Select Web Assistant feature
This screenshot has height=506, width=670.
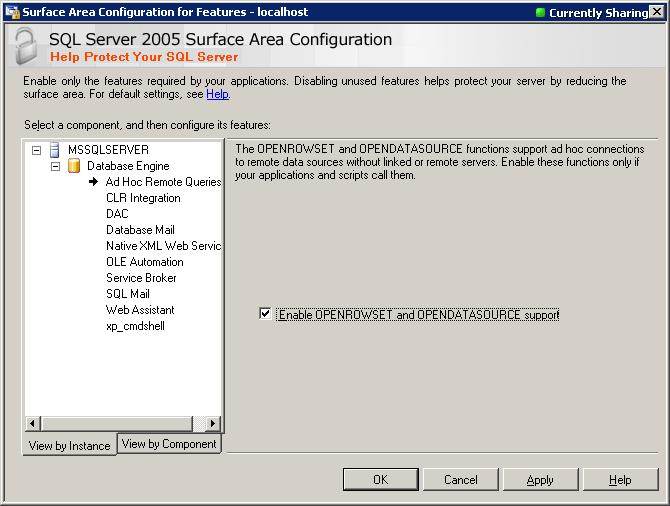tap(140, 310)
